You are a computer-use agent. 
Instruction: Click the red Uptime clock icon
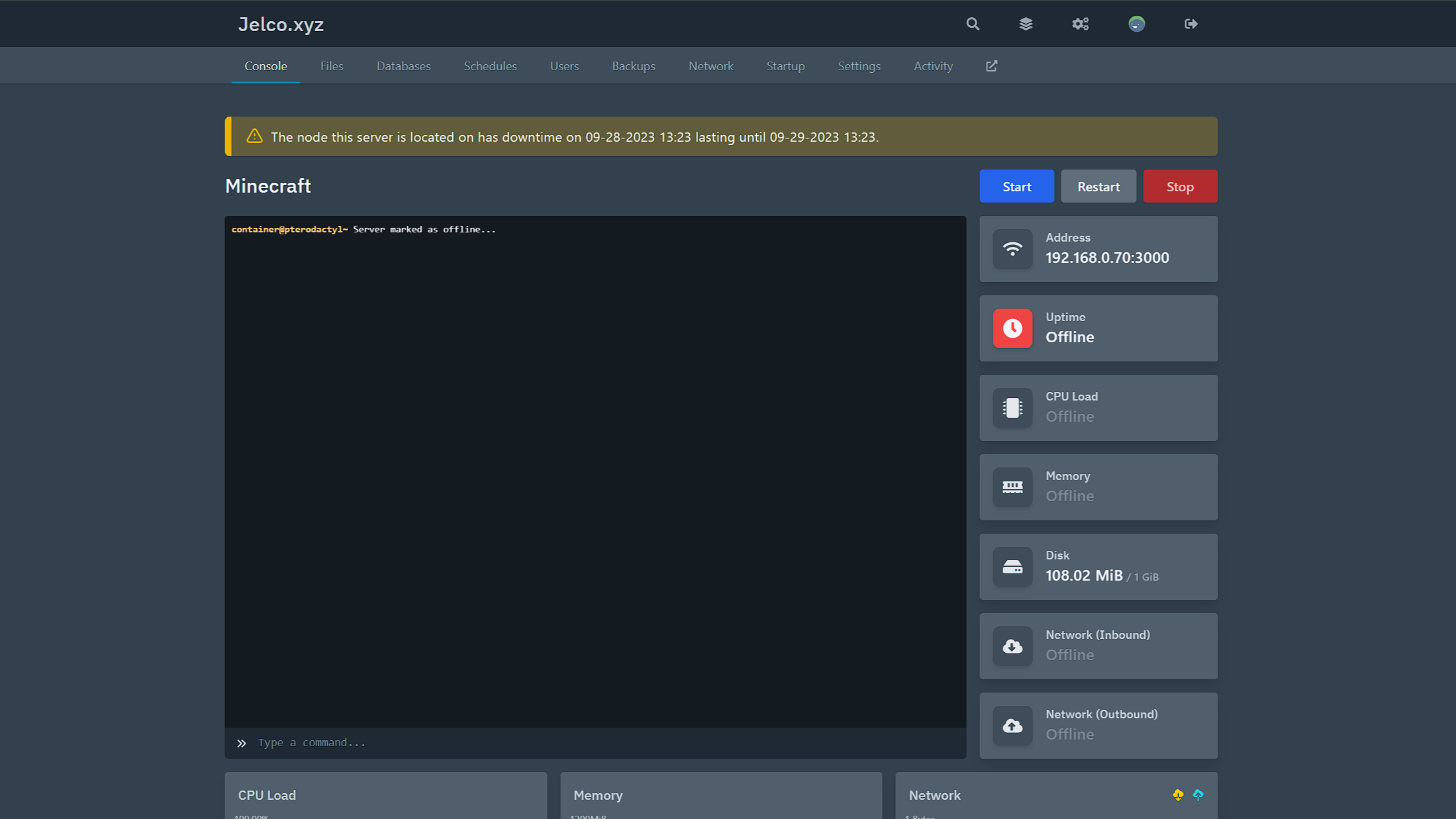[x=1012, y=328]
